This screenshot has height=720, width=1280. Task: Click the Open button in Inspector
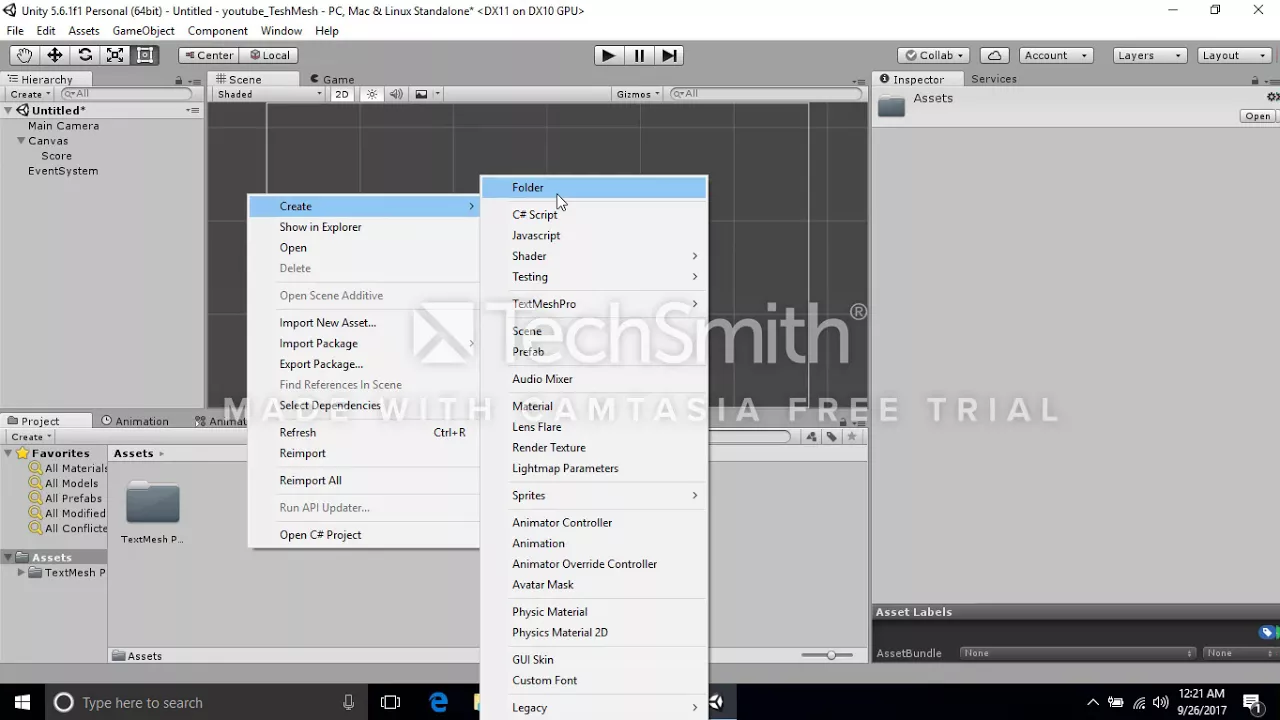pyautogui.click(x=1257, y=116)
